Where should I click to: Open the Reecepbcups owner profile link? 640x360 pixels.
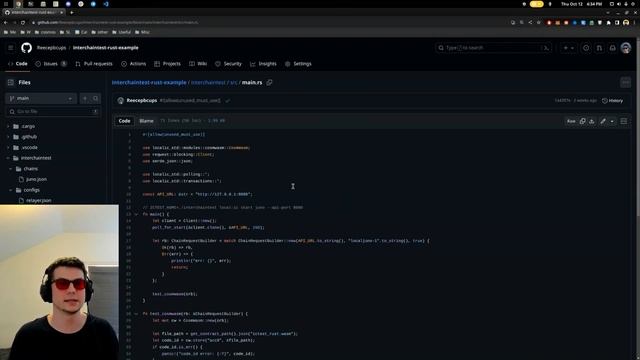tap(51, 48)
